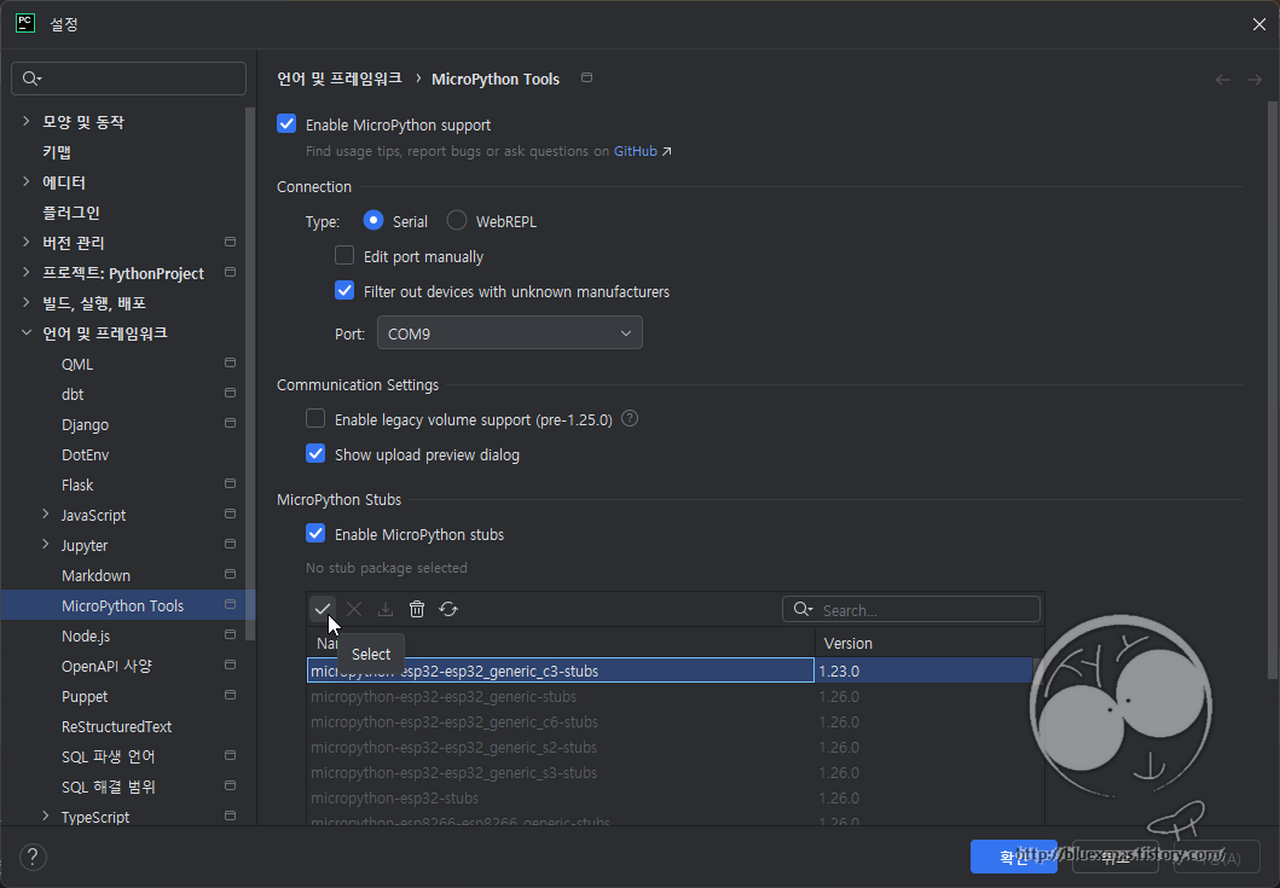Click the settings panel vertical scrollbar
Image resolution: width=1280 pixels, height=888 pixels.
click(x=1272, y=390)
